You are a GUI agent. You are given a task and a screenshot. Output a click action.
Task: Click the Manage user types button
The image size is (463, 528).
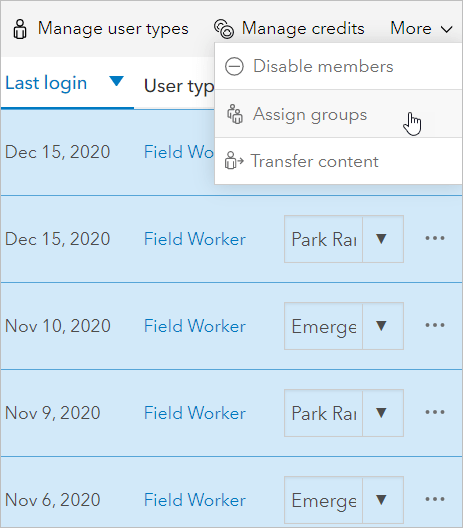pos(101,29)
